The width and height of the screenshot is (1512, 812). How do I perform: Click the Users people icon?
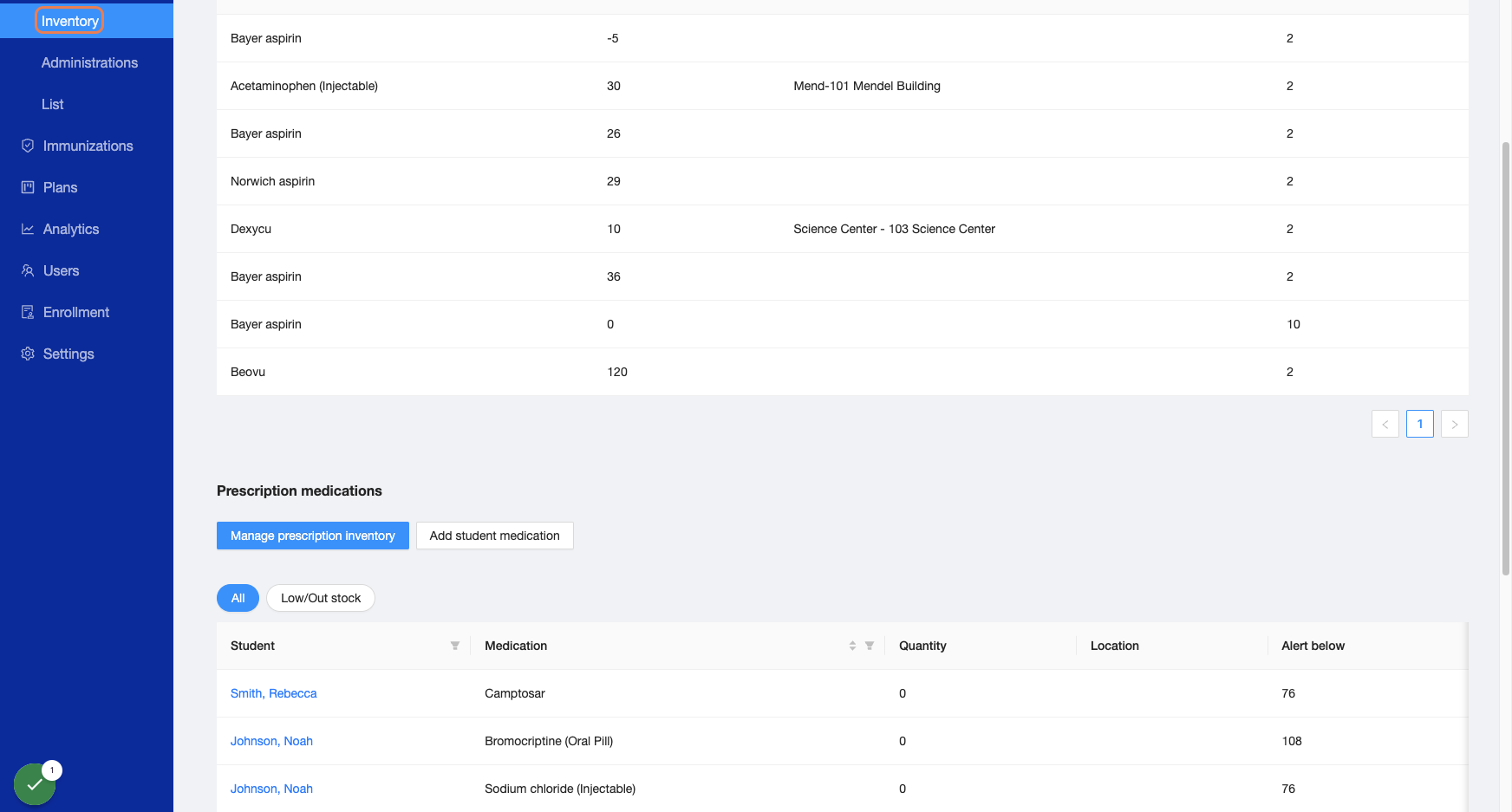click(x=28, y=270)
